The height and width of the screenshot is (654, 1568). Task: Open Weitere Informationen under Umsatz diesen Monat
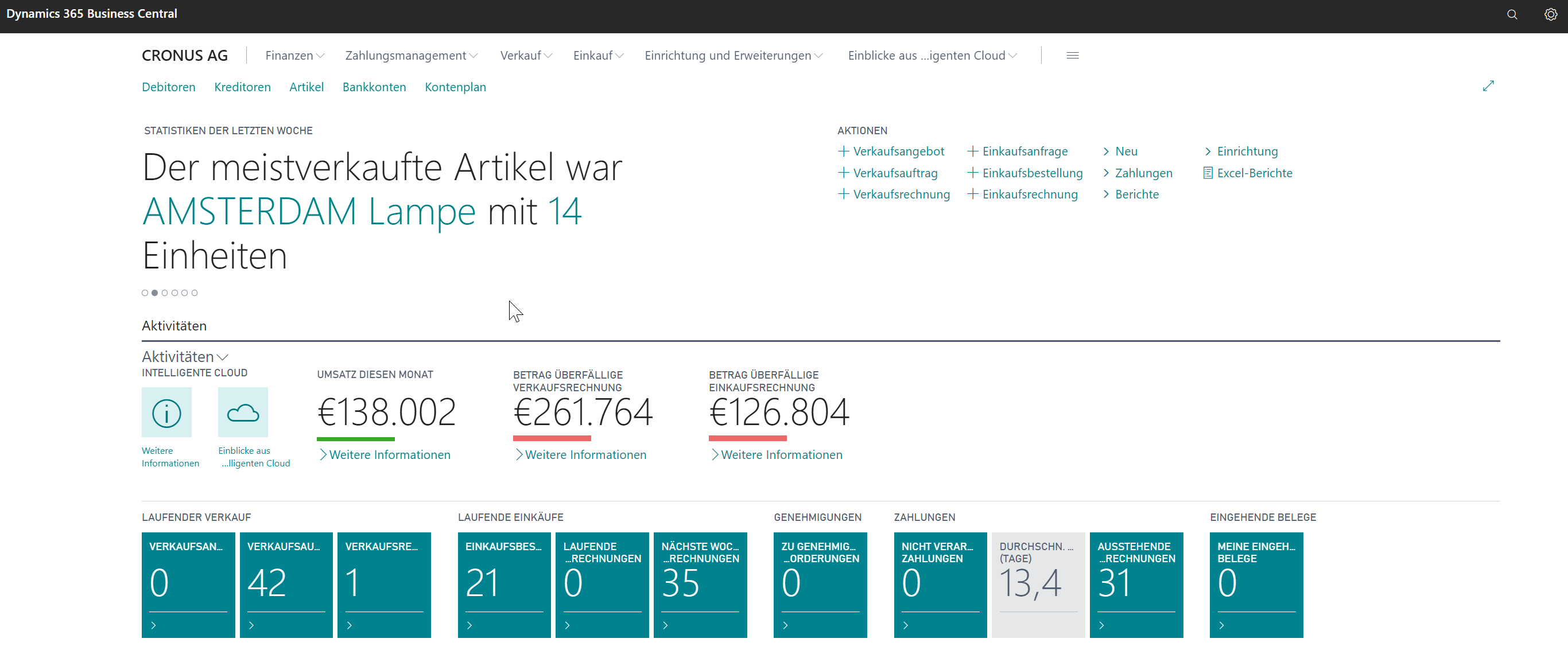(385, 454)
